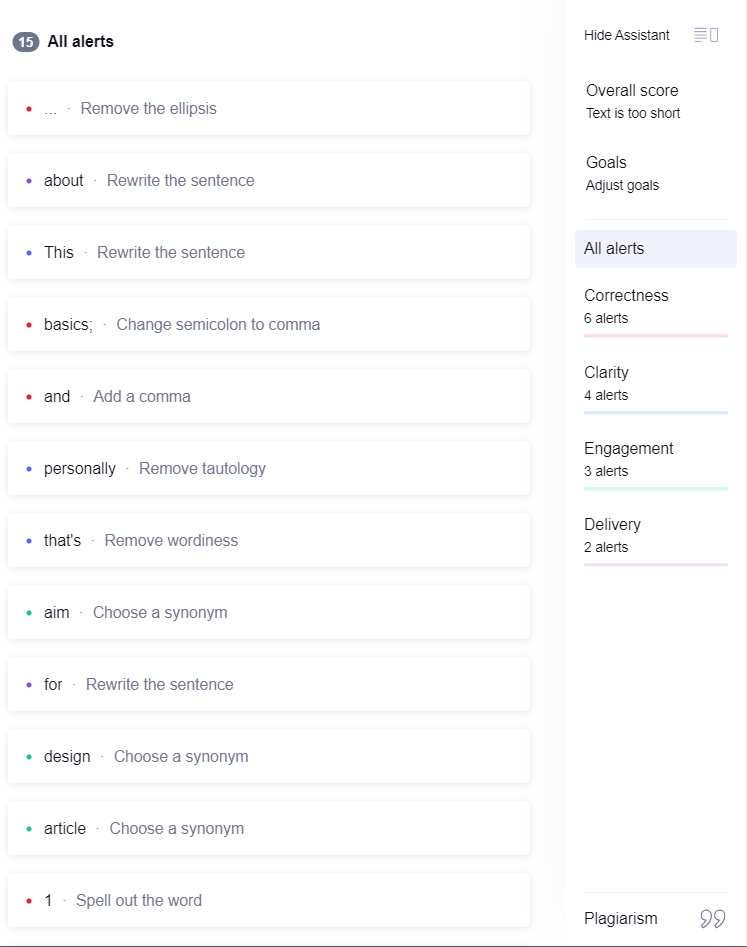Expand the 'Change semicolon to comma' alert
Screen dimensions: 747x947
(269, 324)
